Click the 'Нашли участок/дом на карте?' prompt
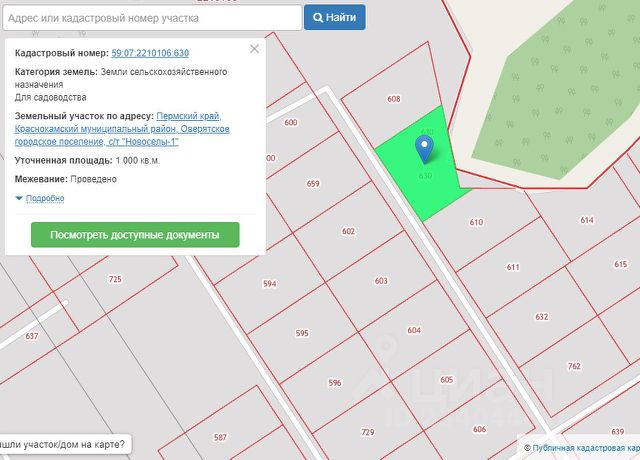 pos(64,444)
